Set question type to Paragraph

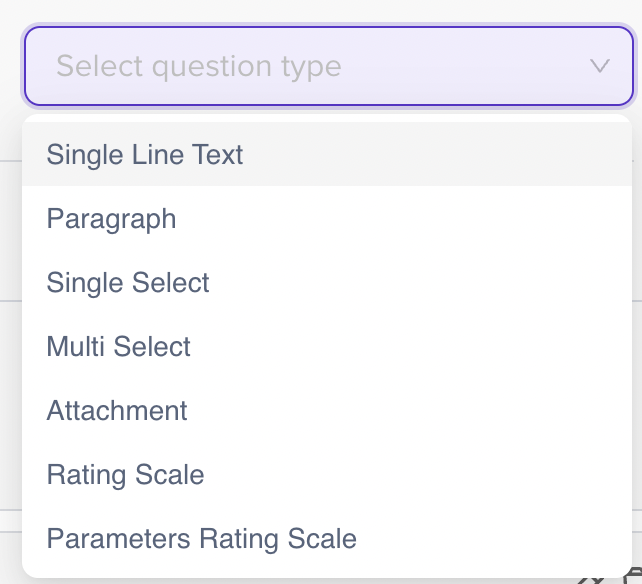point(111,219)
